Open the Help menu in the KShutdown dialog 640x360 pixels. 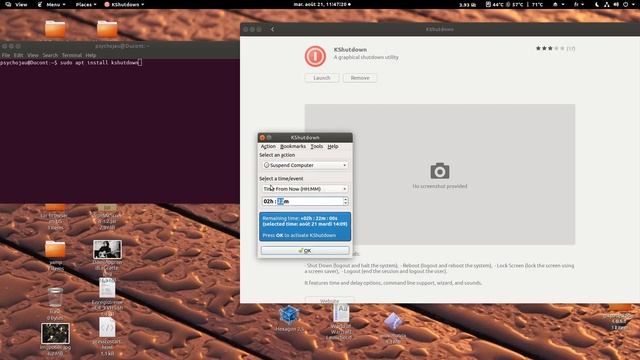click(333, 146)
